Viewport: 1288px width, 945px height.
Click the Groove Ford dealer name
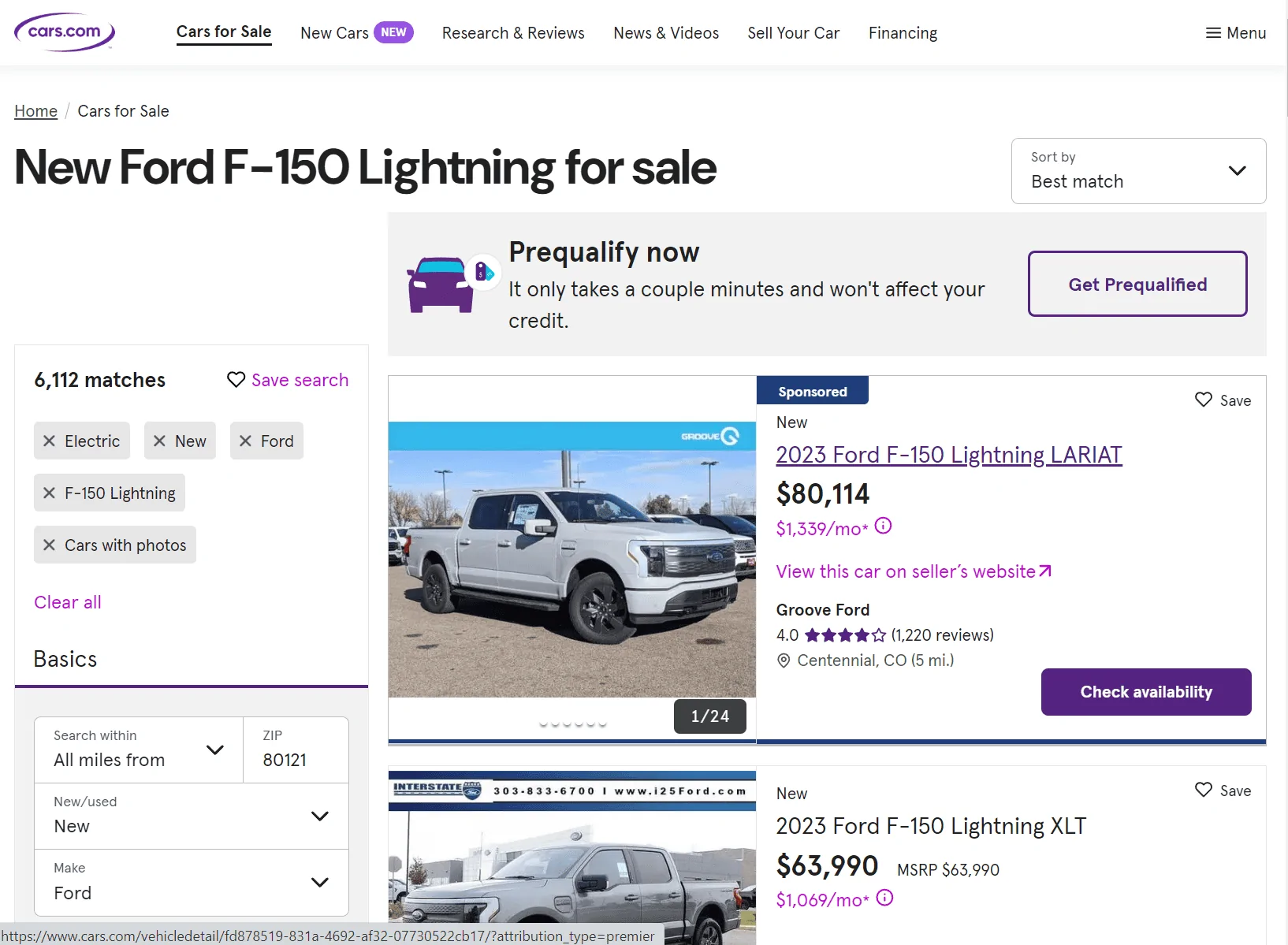(x=823, y=610)
